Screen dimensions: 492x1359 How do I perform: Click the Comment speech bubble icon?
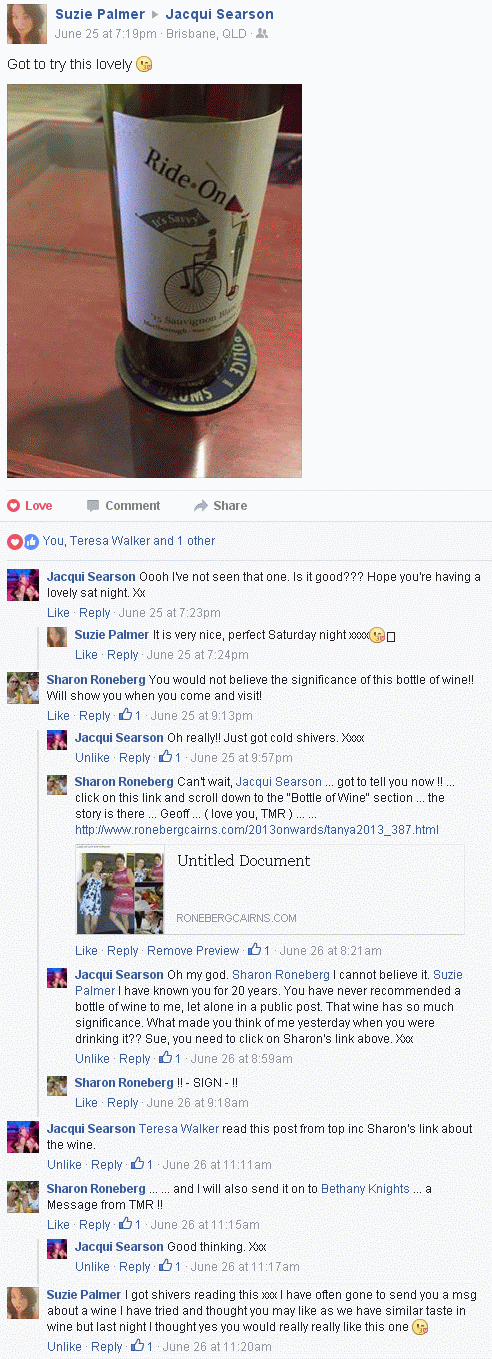[x=93, y=505]
